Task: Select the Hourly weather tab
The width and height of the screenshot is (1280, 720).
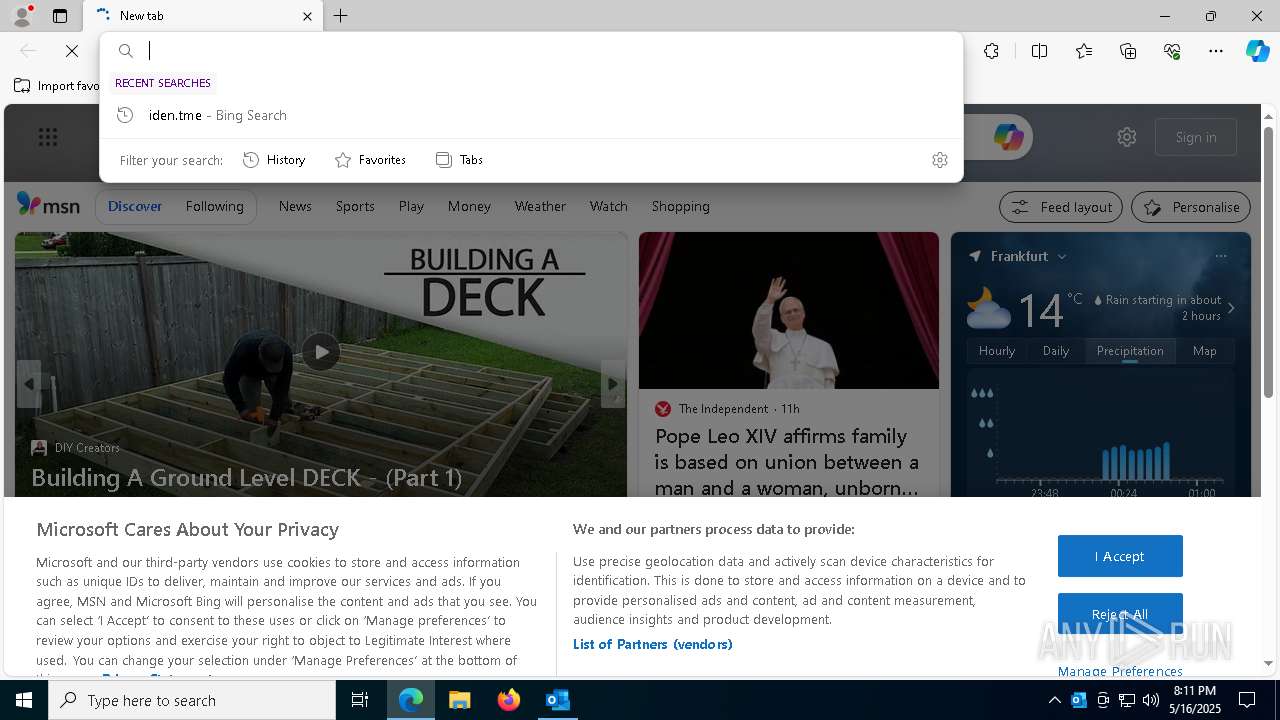Action: (x=997, y=351)
